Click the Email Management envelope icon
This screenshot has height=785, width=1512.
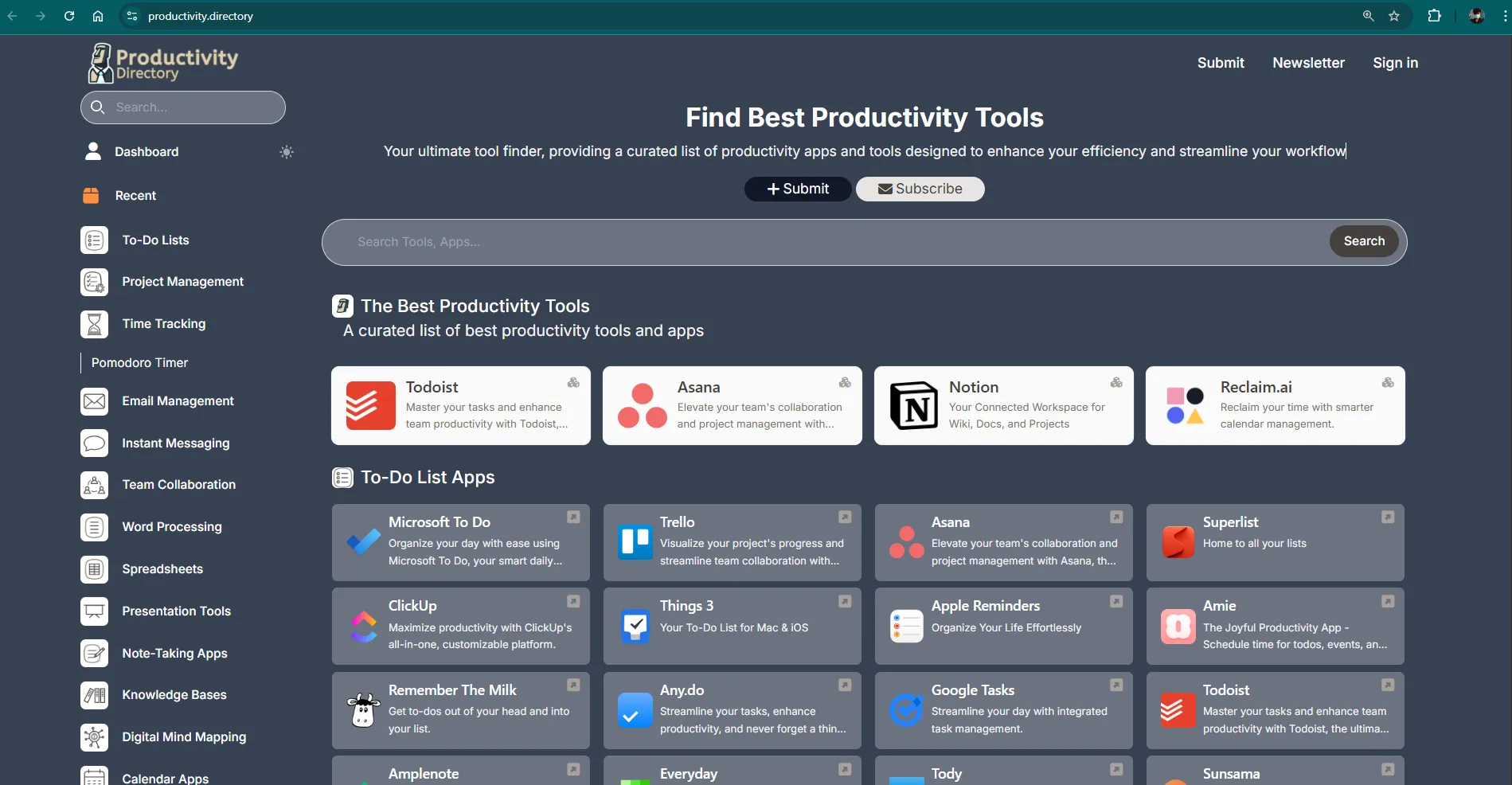pyautogui.click(x=93, y=400)
